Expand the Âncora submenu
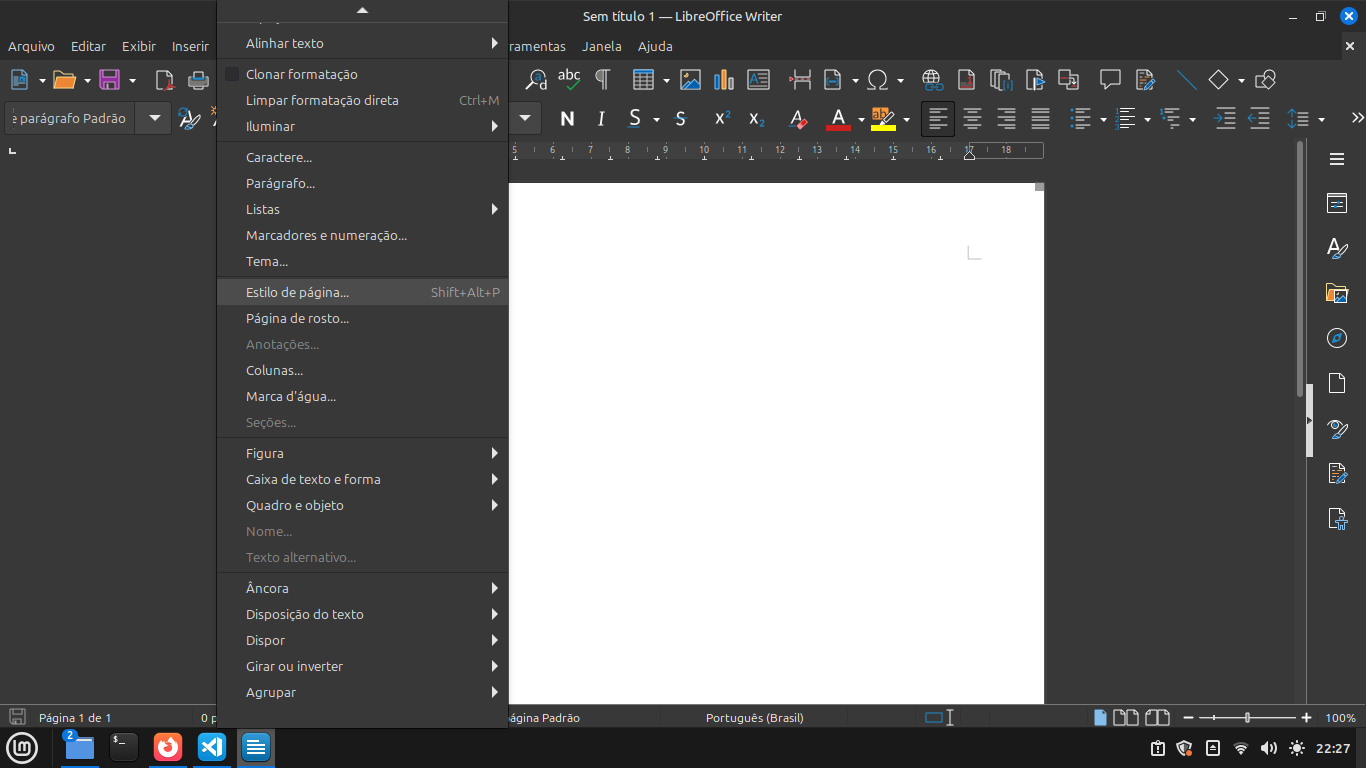The height and width of the screenshot is (768, 1366). [362, 588]
